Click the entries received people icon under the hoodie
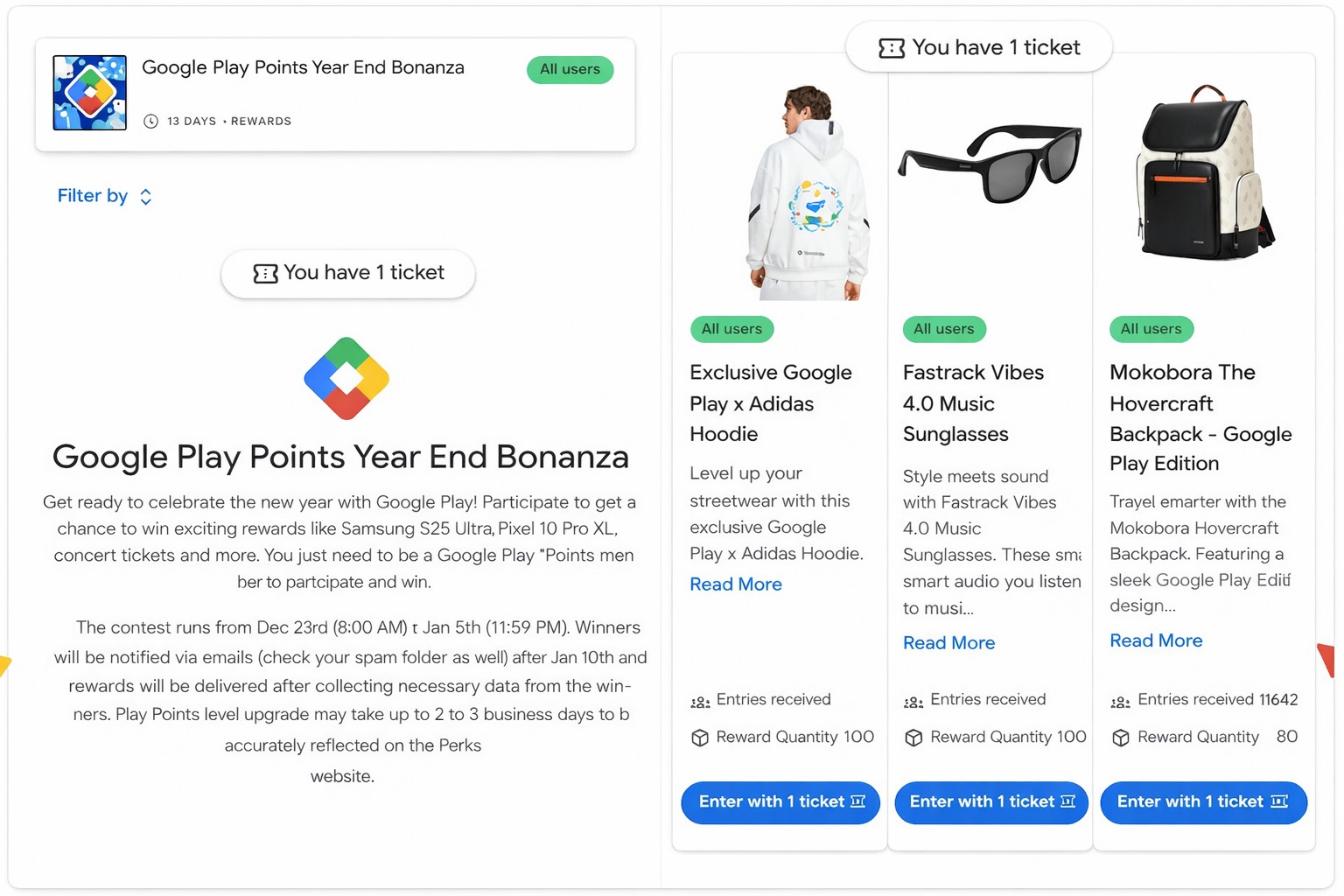1344x896 pixels. tap(700, 701)
